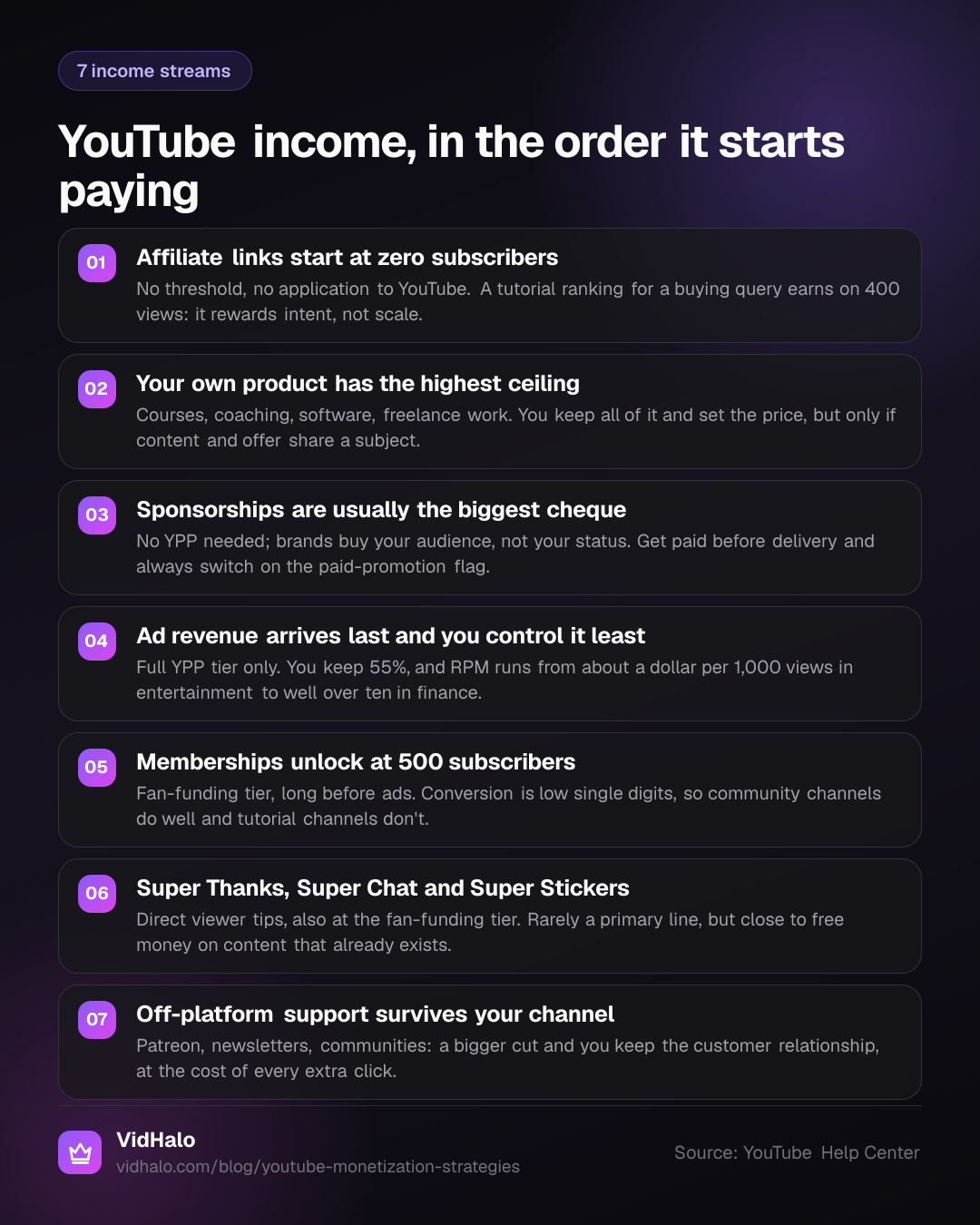Click the VidHalo brand name
This screenshot has height=1225, width=980.
click(x=156, y=1141)
